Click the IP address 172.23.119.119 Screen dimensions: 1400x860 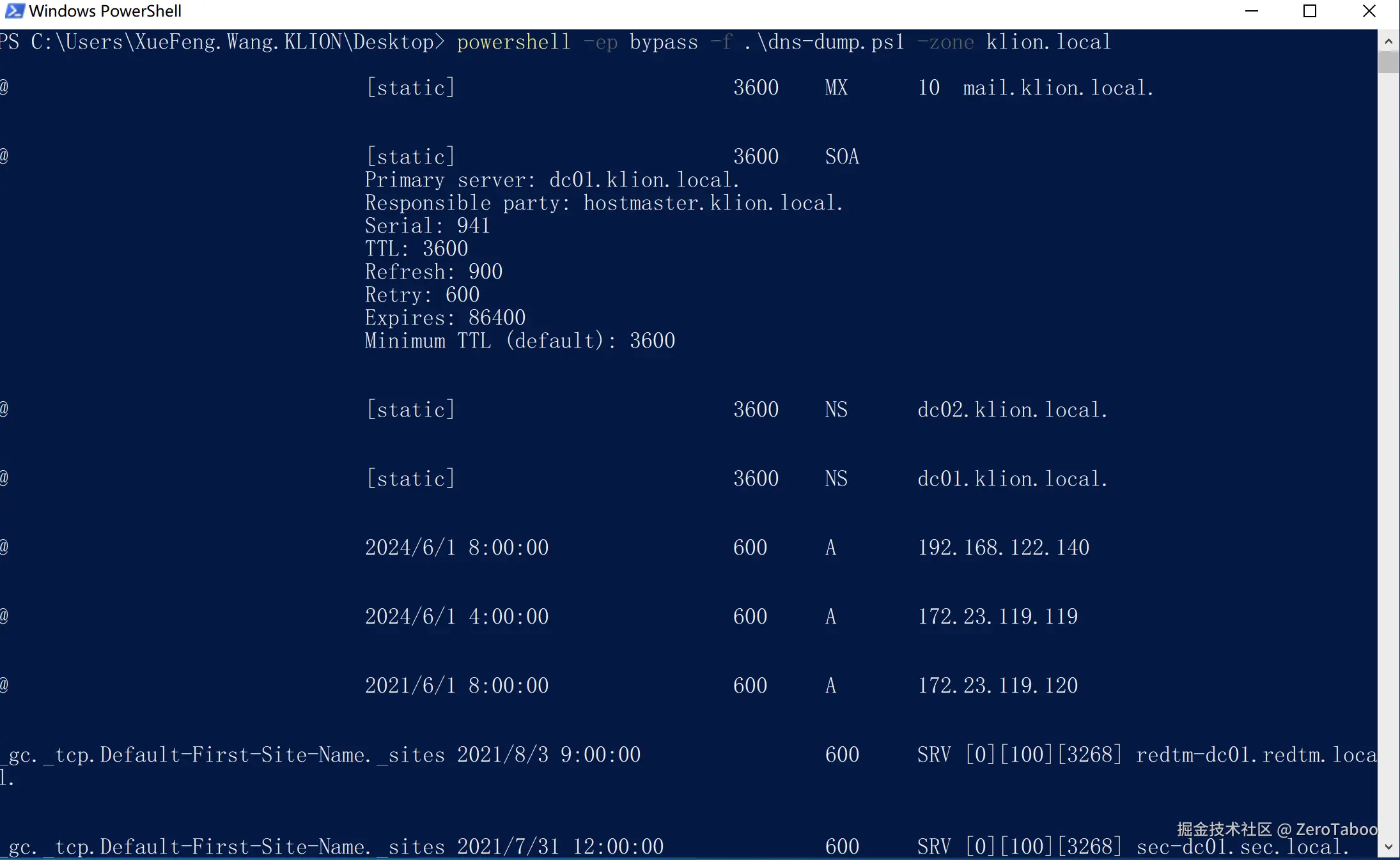coord(998,617)
